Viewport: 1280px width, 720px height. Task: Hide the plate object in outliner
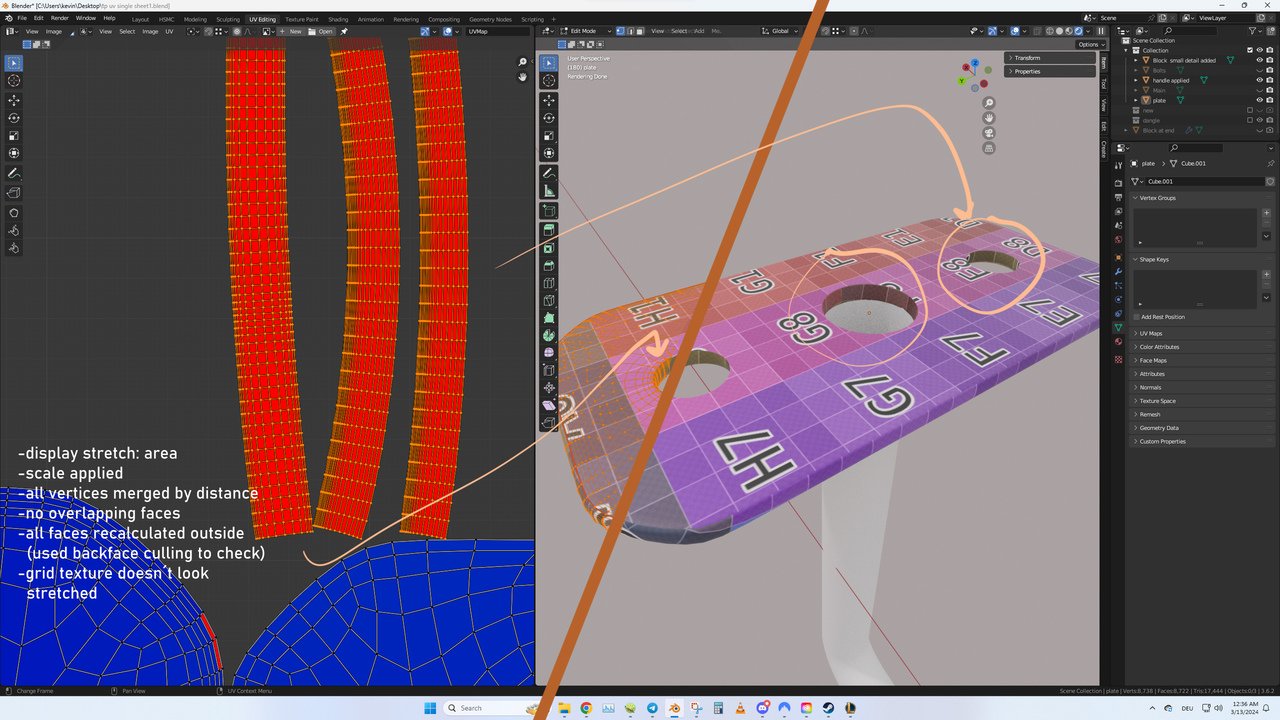click(1259, 100)
